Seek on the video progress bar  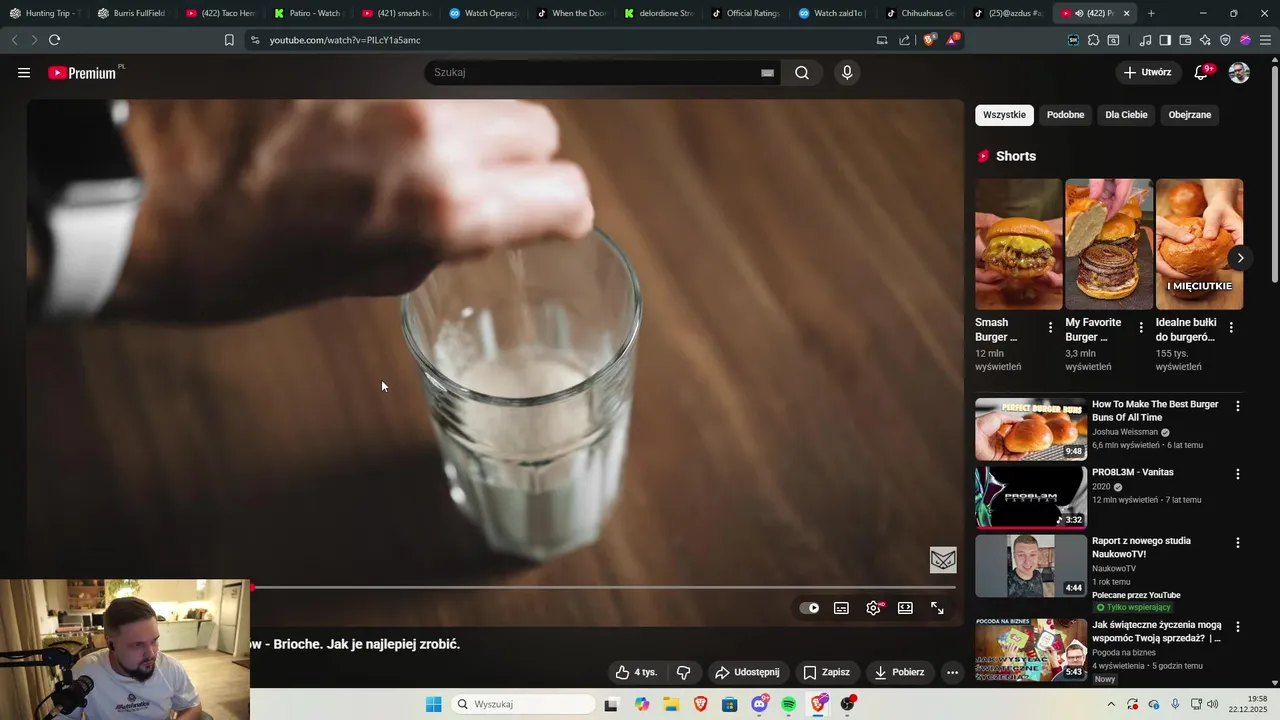pyautogui.click(x=603, y=587)
